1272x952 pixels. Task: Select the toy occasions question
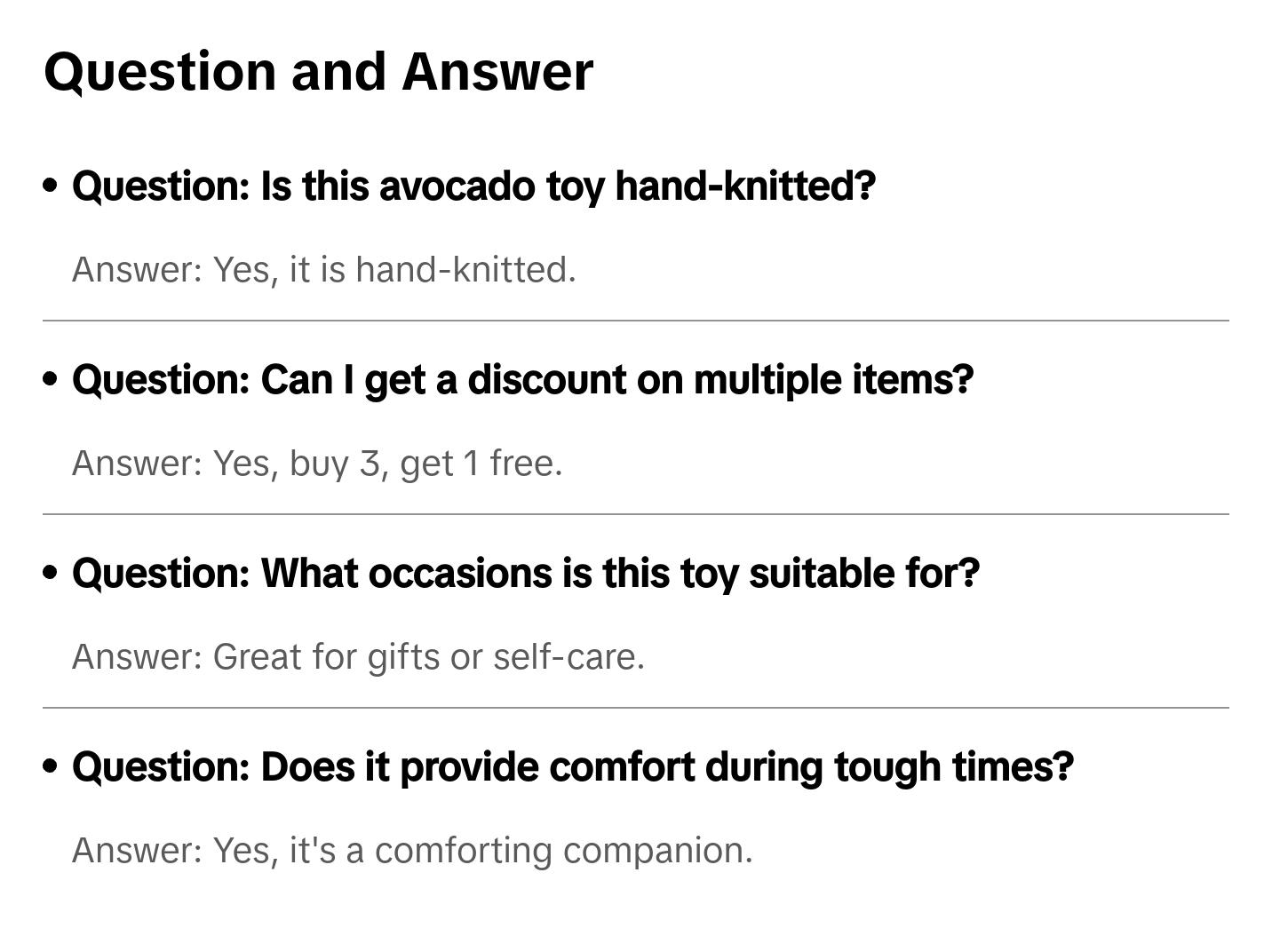point(525,574)
